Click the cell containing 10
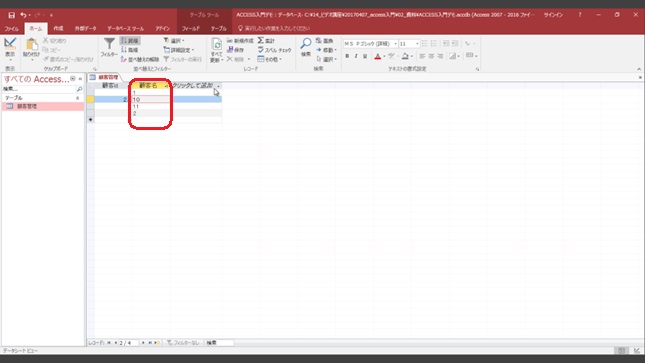The height and width of the screenshot is (363, 645). [150, 99]
